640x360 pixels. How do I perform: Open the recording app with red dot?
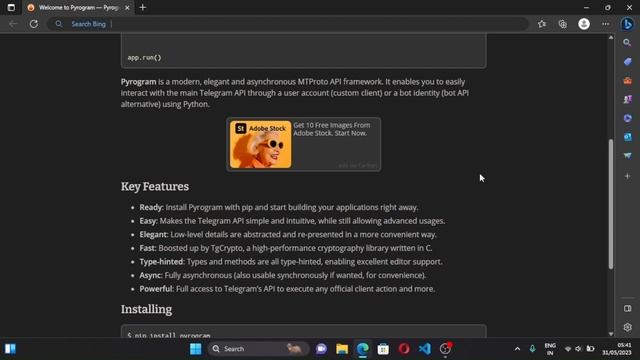click(445, 349)
